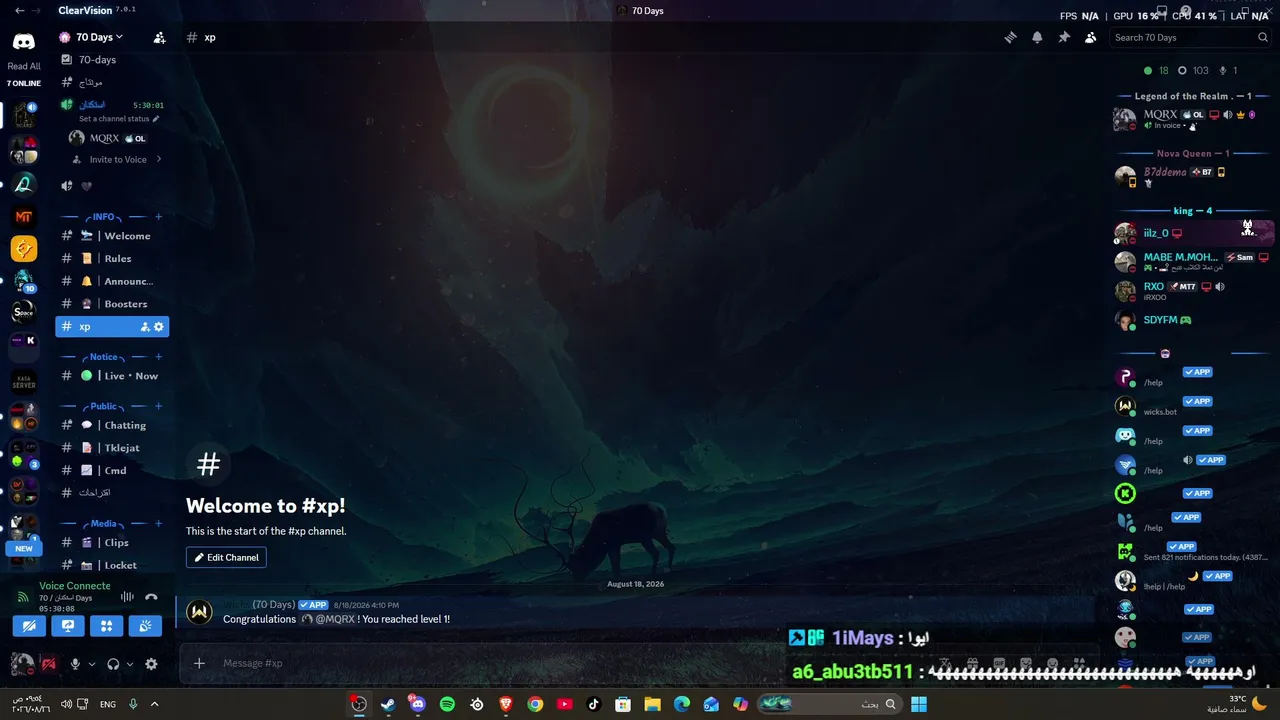Screen dimensions: 1280x720
Task: Open the Tklejat channel
Action: point(112,448)
